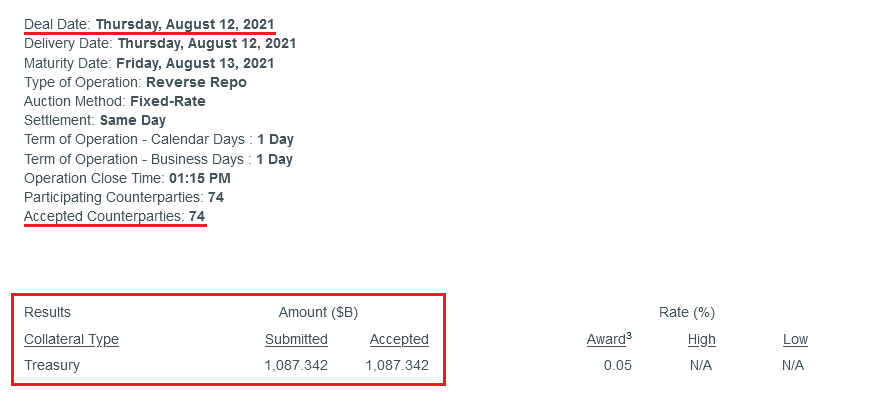Select the Deal Date value text
Image resolution: width=873 pixels, height=401 pixels.
click(x=185, y=25)
